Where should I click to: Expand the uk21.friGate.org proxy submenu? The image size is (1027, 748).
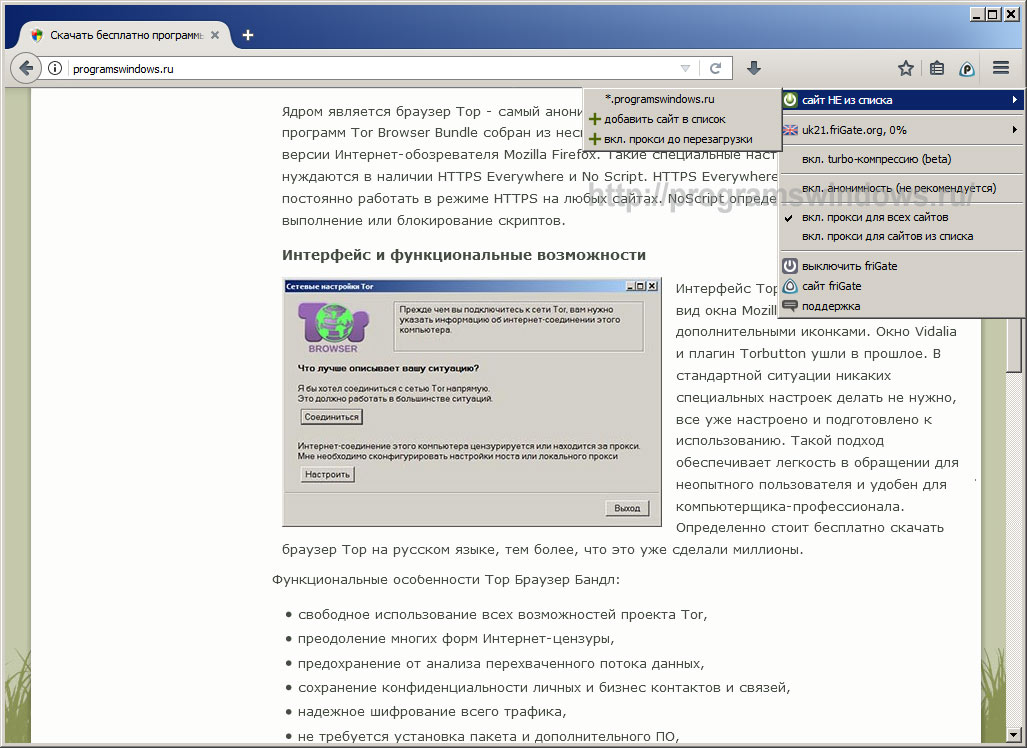coord(903,130)
